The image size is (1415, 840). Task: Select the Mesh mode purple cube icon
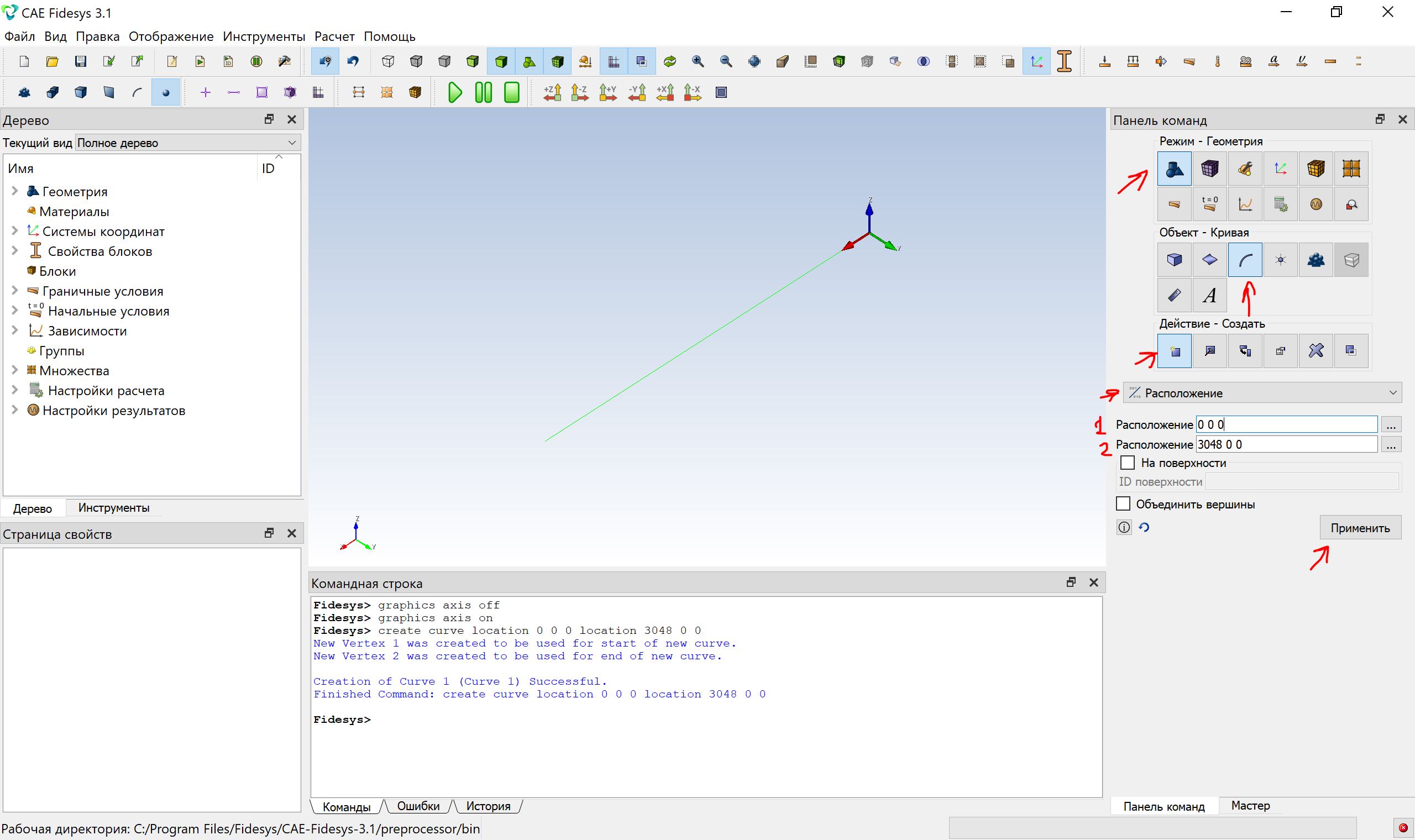(1209, 169)
